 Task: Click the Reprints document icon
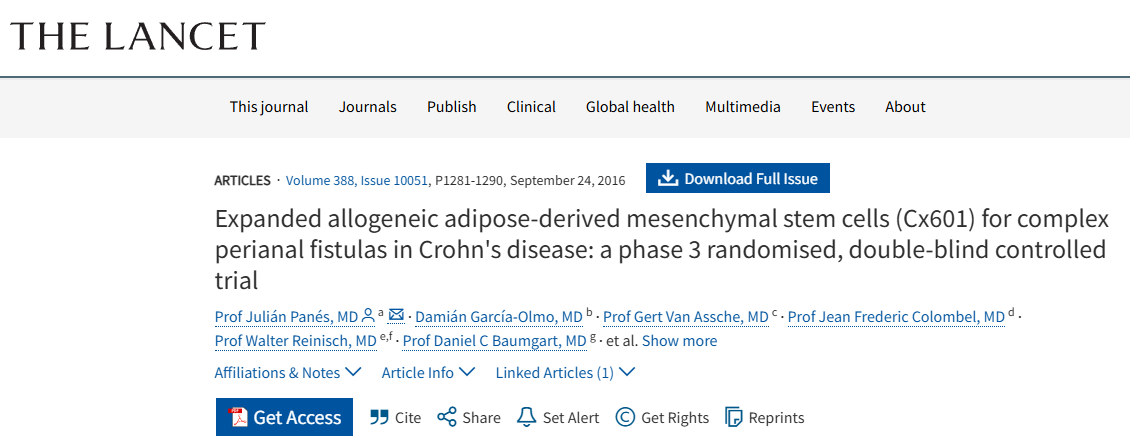(x=734, y=417)
